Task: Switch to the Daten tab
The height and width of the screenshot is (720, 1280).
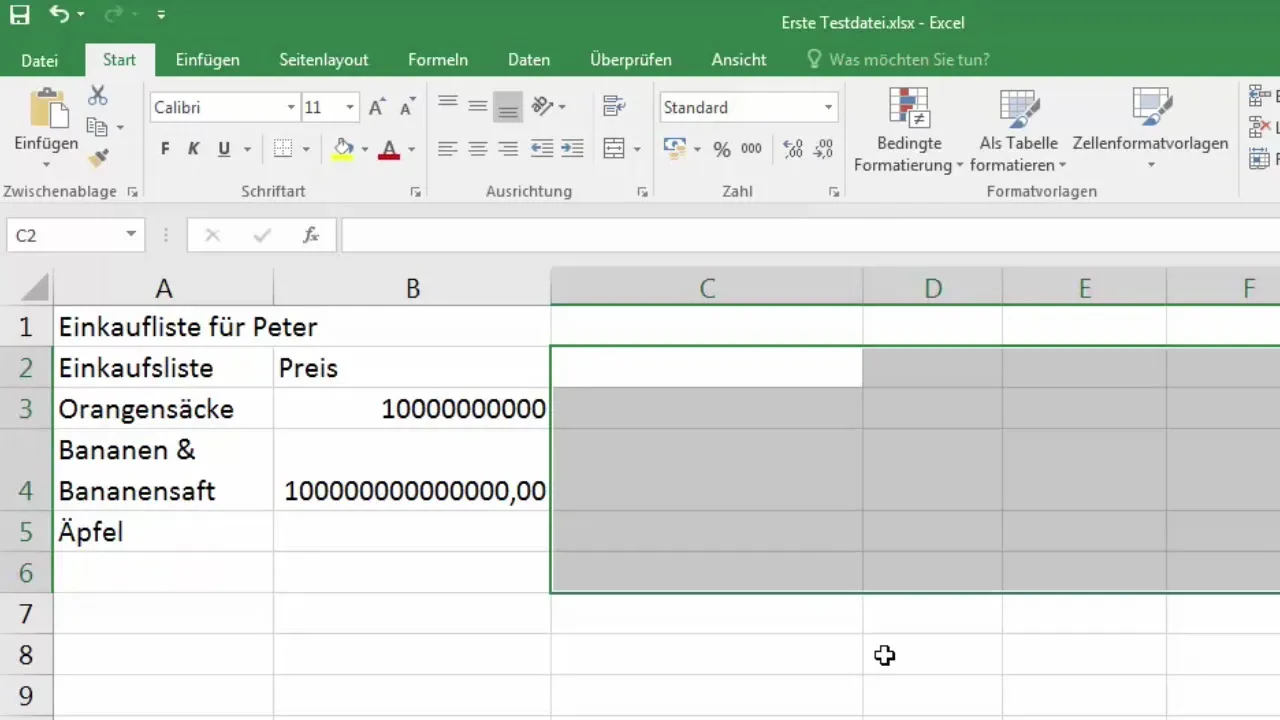Action: pos(529,60)
